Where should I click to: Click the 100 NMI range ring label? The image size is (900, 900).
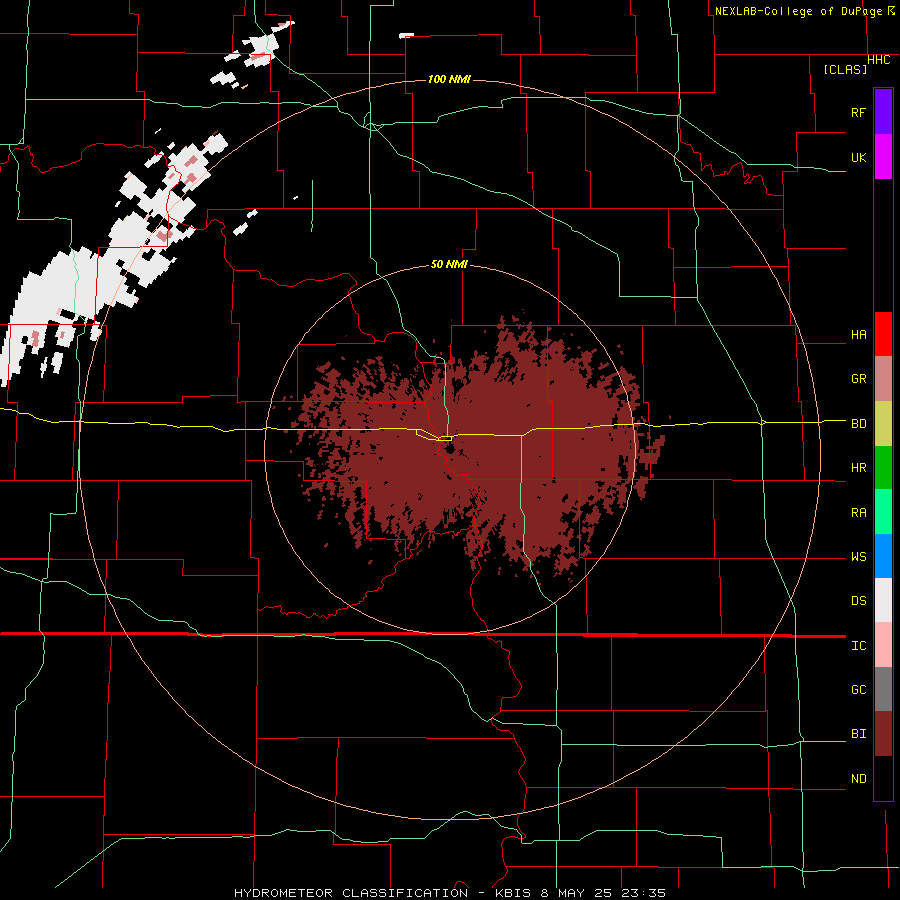click(449, 79)
